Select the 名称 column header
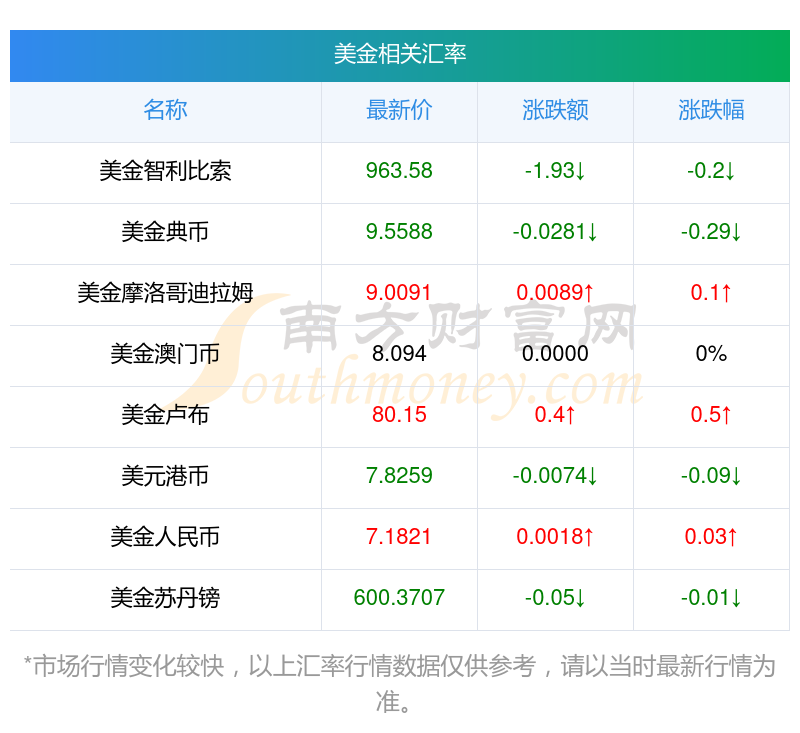 [x=165, y=110]
